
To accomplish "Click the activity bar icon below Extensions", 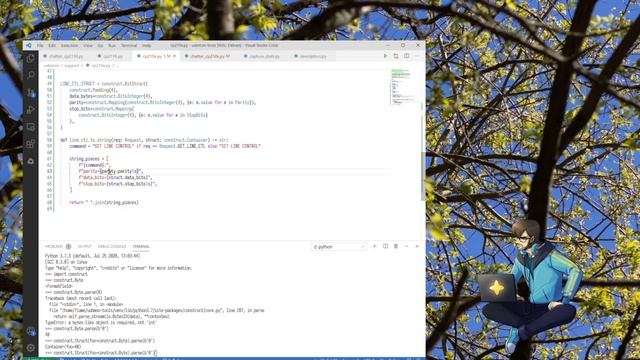I will point(31,161).
